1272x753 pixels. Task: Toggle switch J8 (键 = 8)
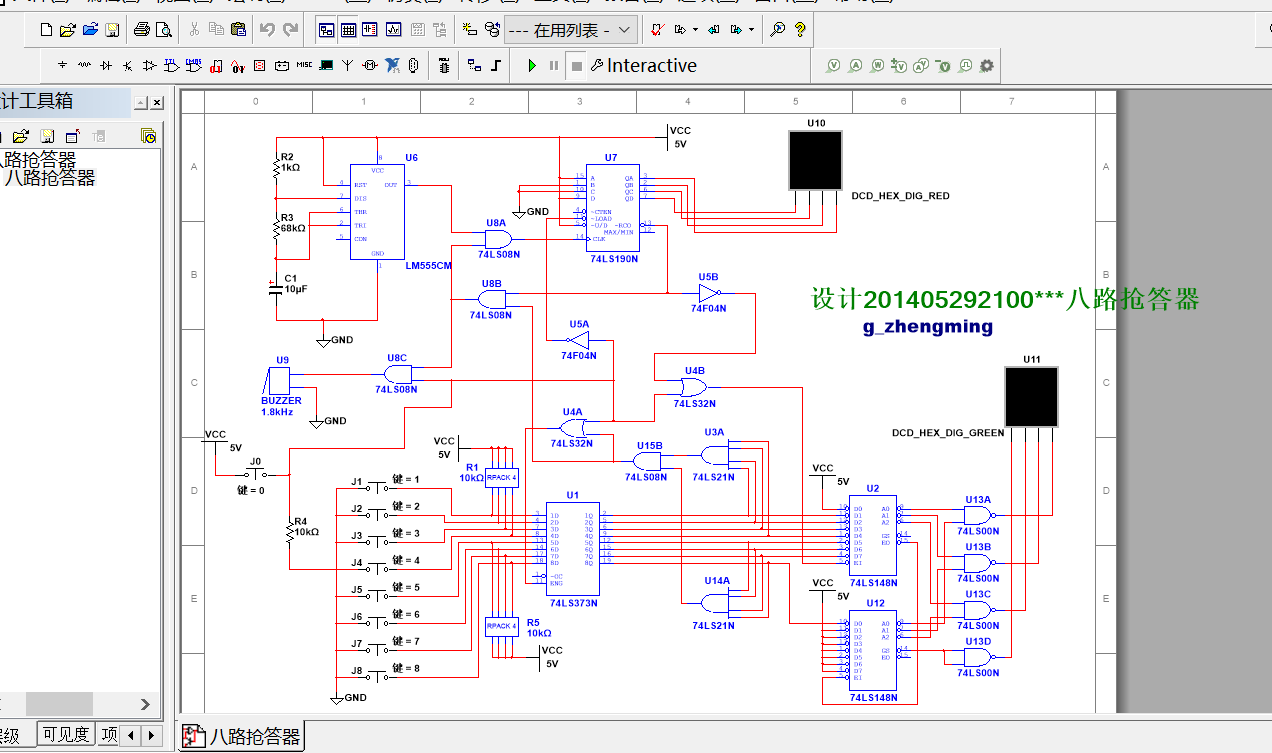tap(376, 676)
